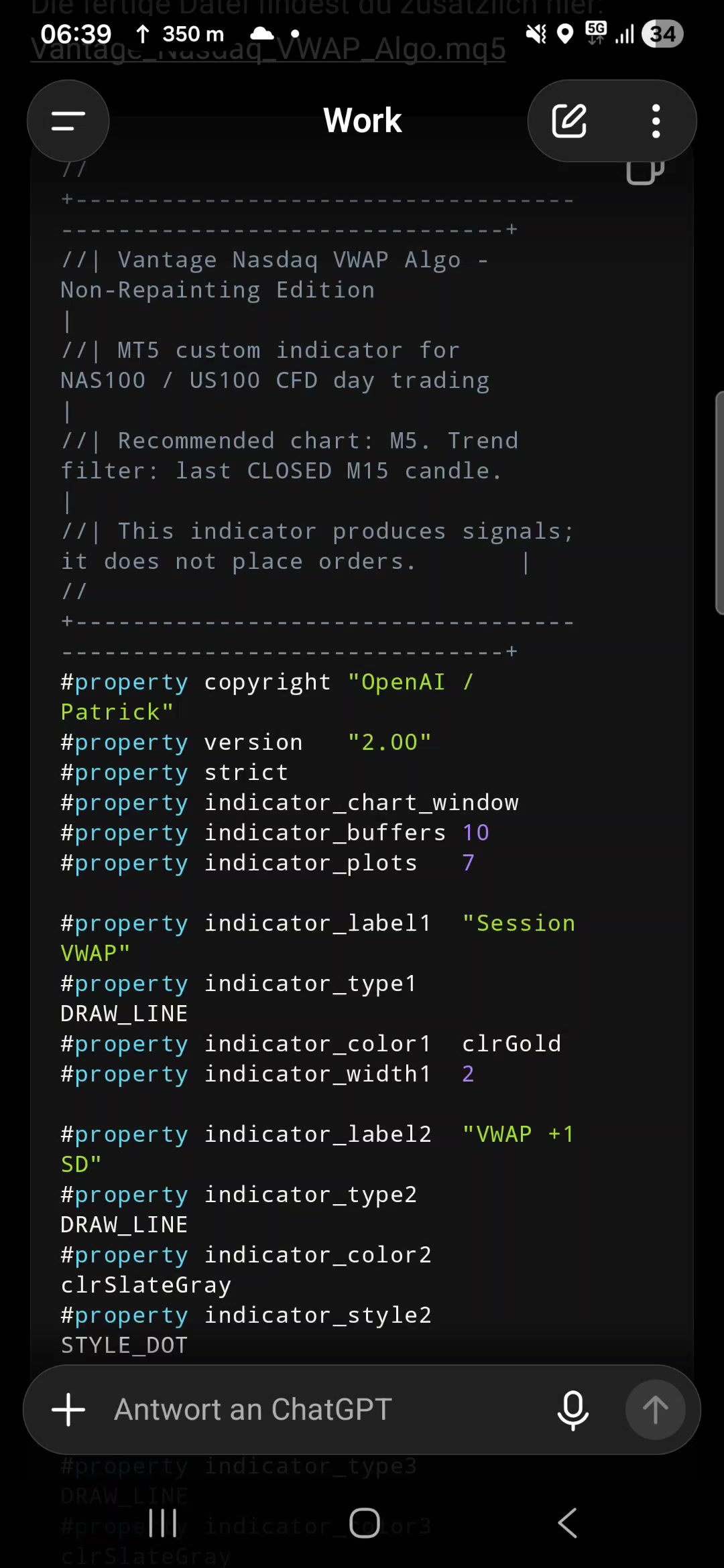This screenshot has height=1568, width=724.
Task: Open the three-dot more options menu
Action: [656, 121]
